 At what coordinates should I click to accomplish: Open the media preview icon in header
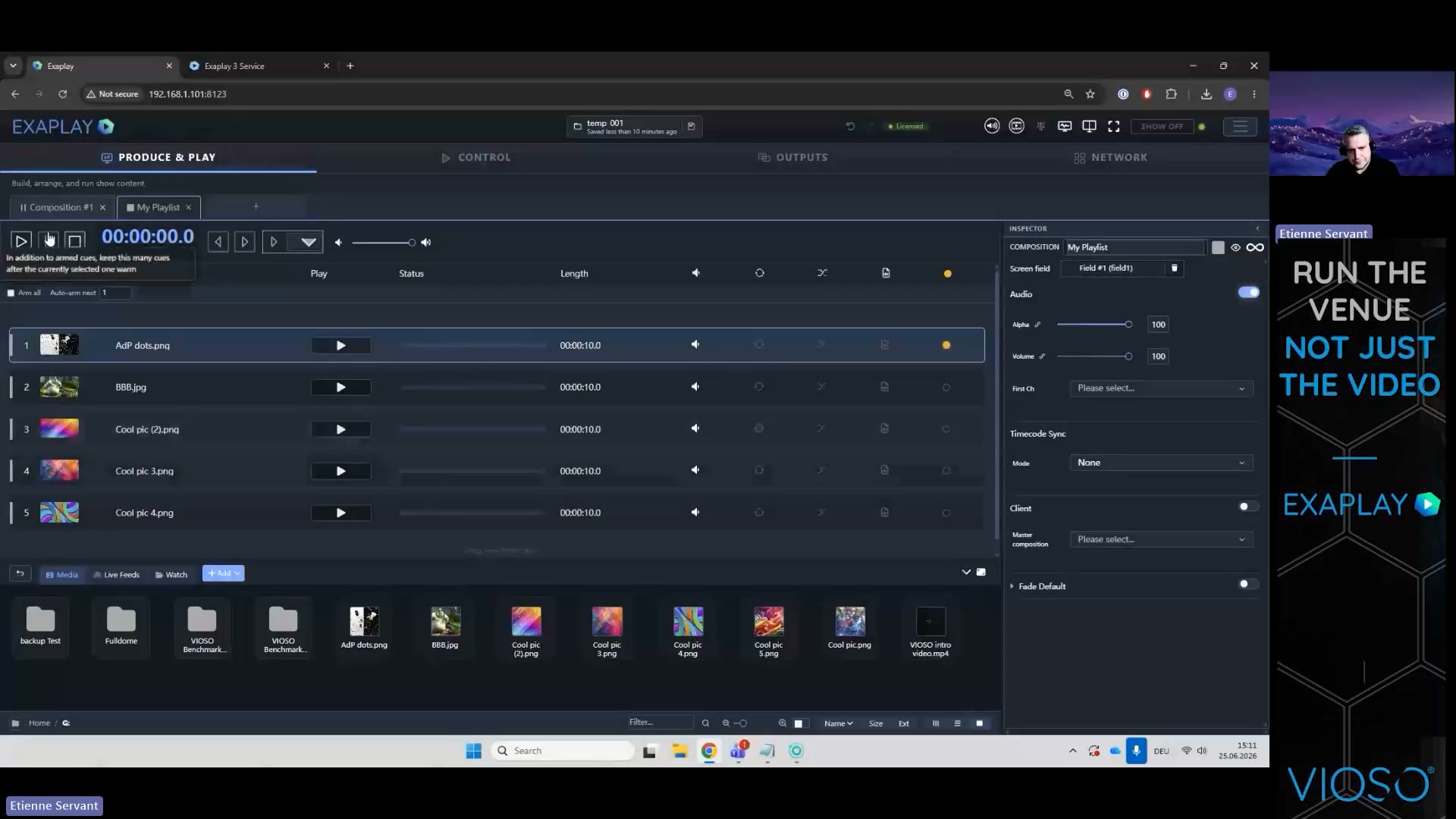click(x=1017, y=127)
